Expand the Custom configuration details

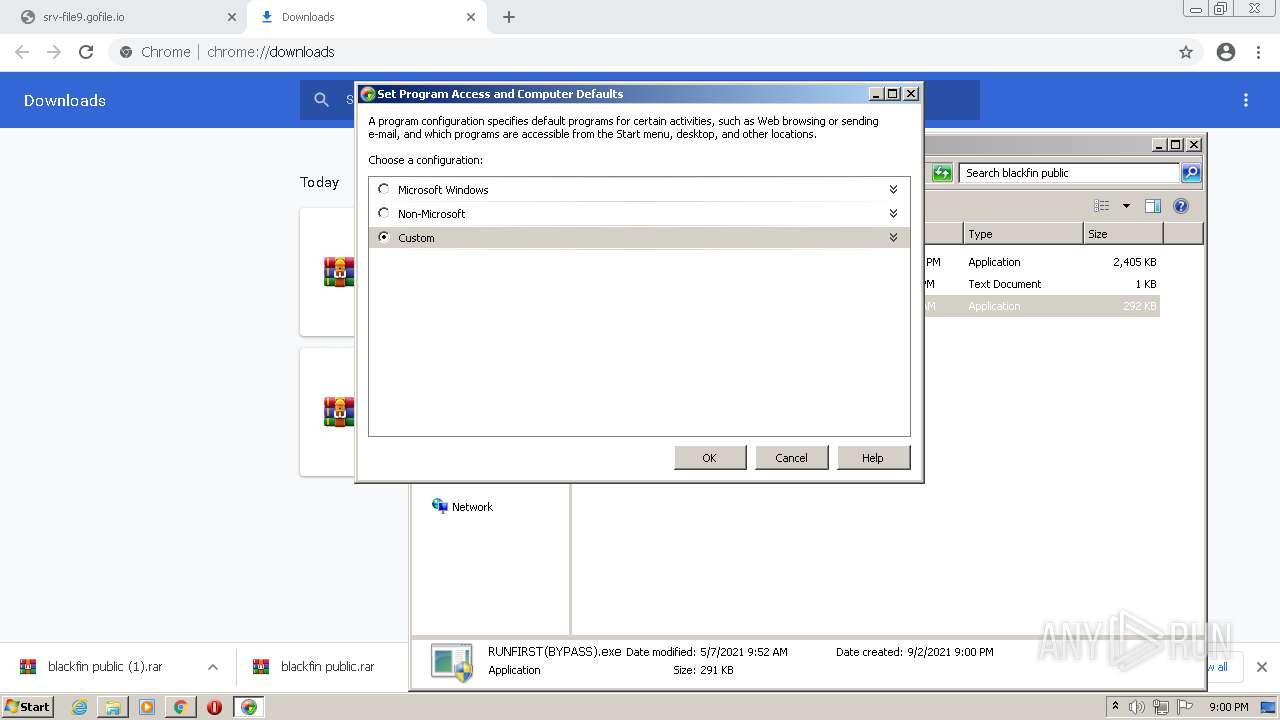tap(893, 237)
